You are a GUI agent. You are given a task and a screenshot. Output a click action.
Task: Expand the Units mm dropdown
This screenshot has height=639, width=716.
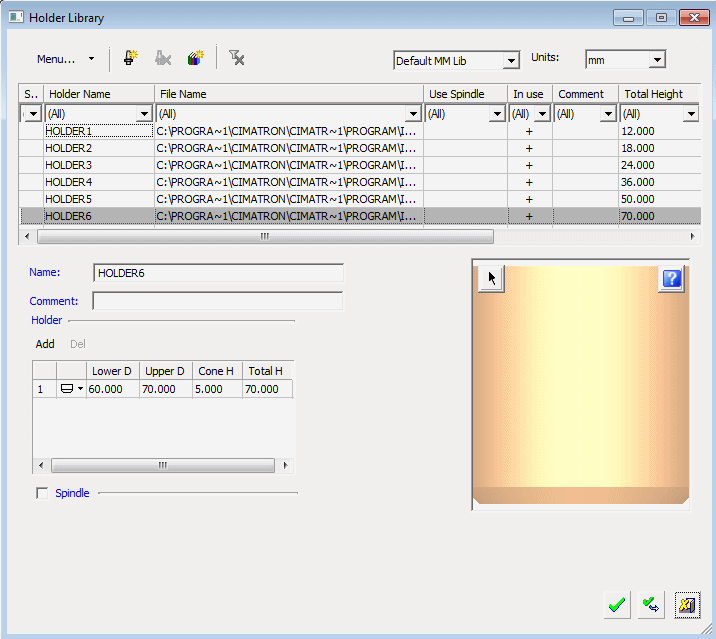click(656, 60)
